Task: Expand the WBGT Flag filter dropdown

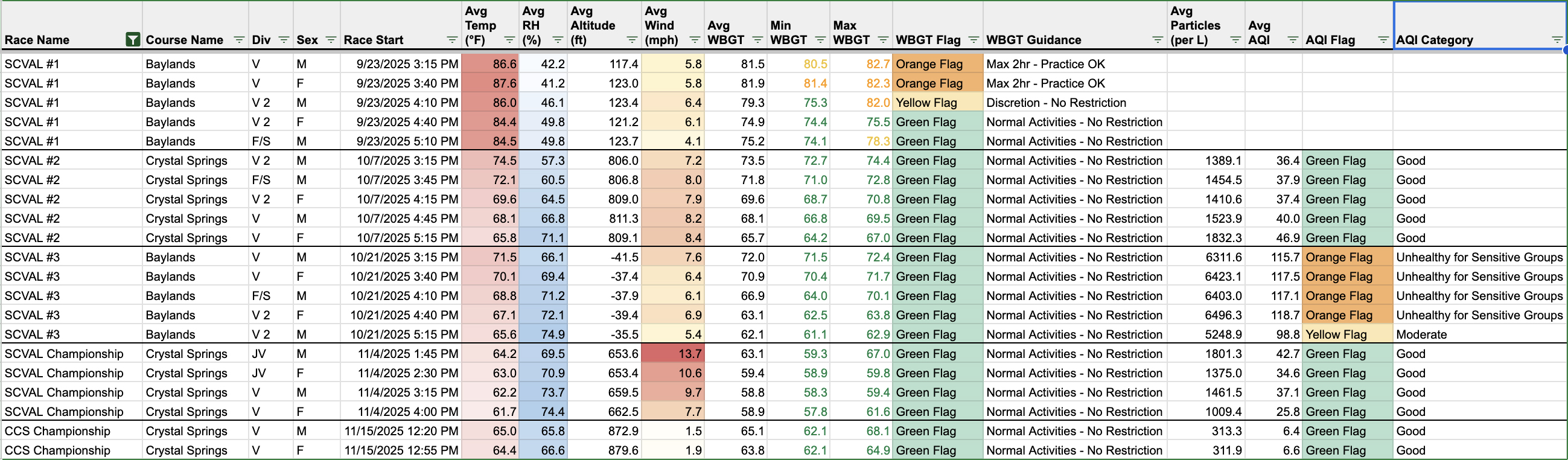Action: point(974,40)
